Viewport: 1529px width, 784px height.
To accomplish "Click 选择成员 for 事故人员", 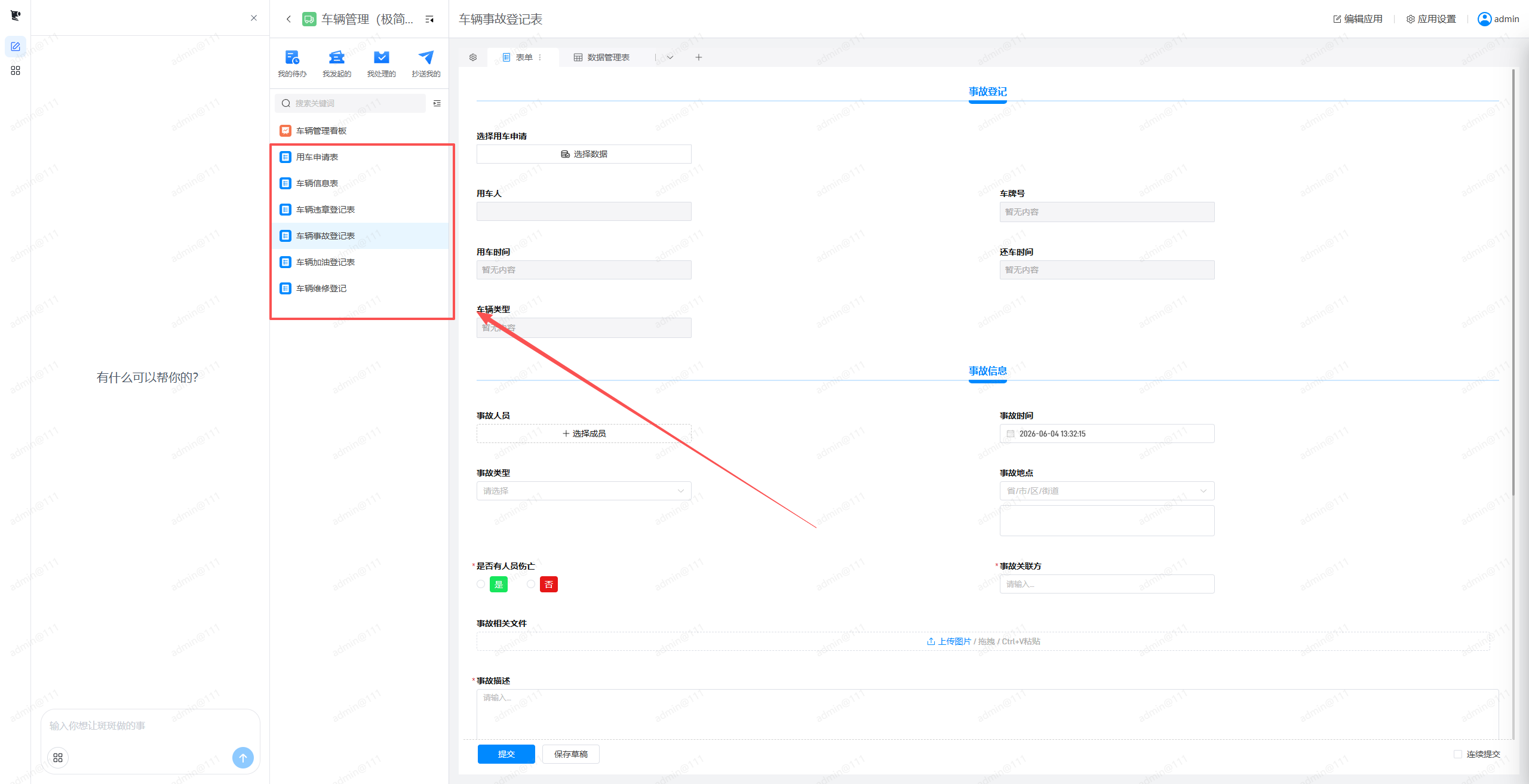I will [584, 433].
